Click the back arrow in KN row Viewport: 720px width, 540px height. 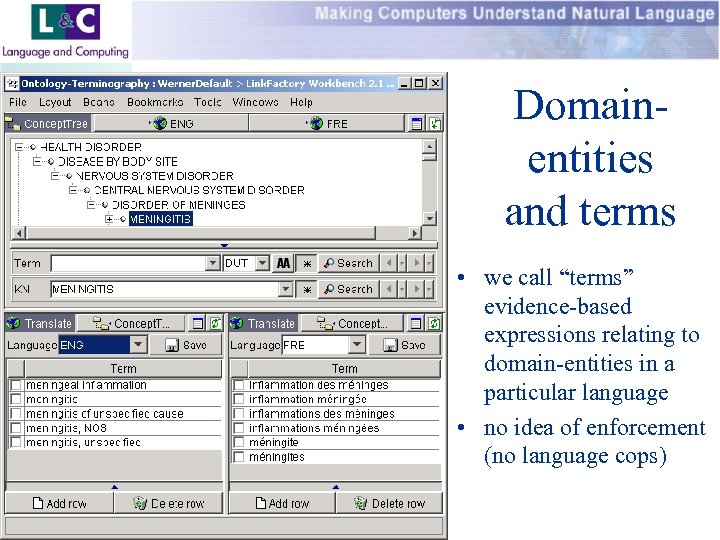coord(388,289)
